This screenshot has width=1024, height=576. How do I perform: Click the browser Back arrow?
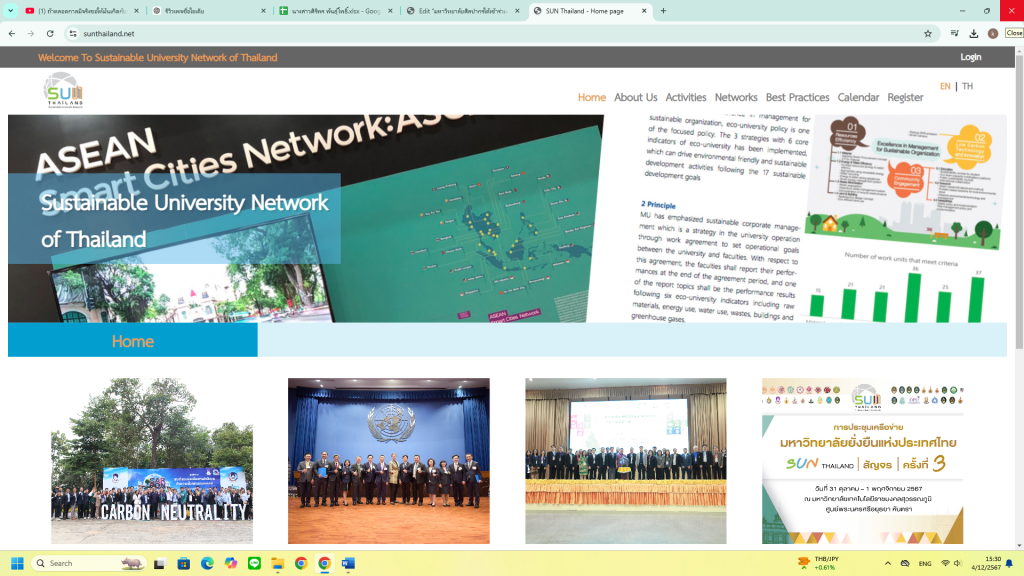pyautogui.click(x=12, y=33)
